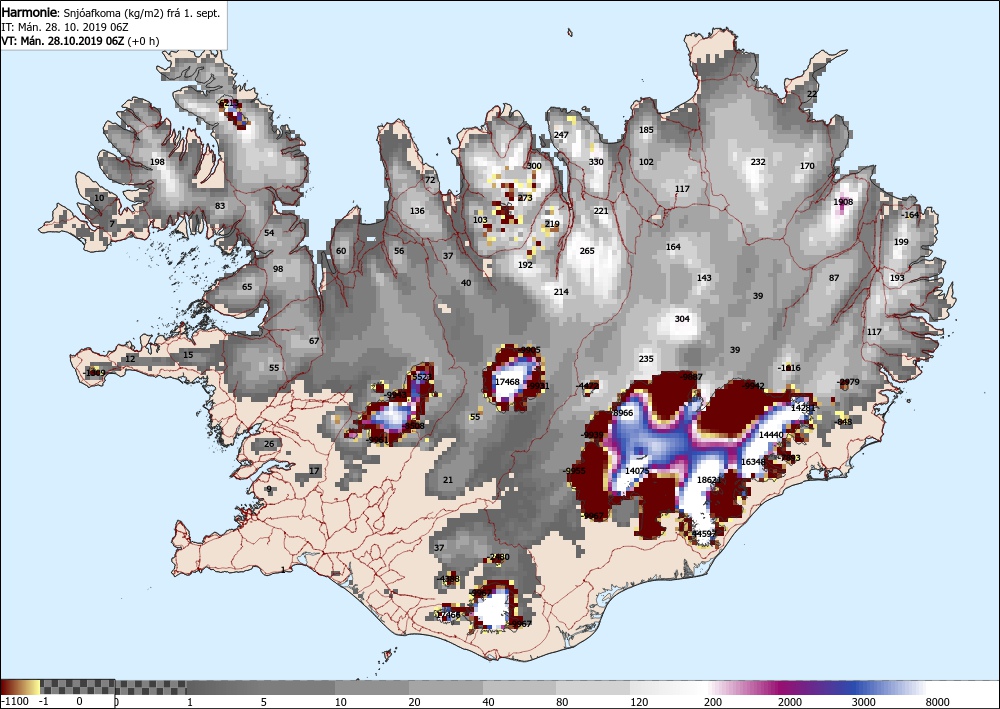Click the map value 102
The image size is (1000, 709).
646,162
